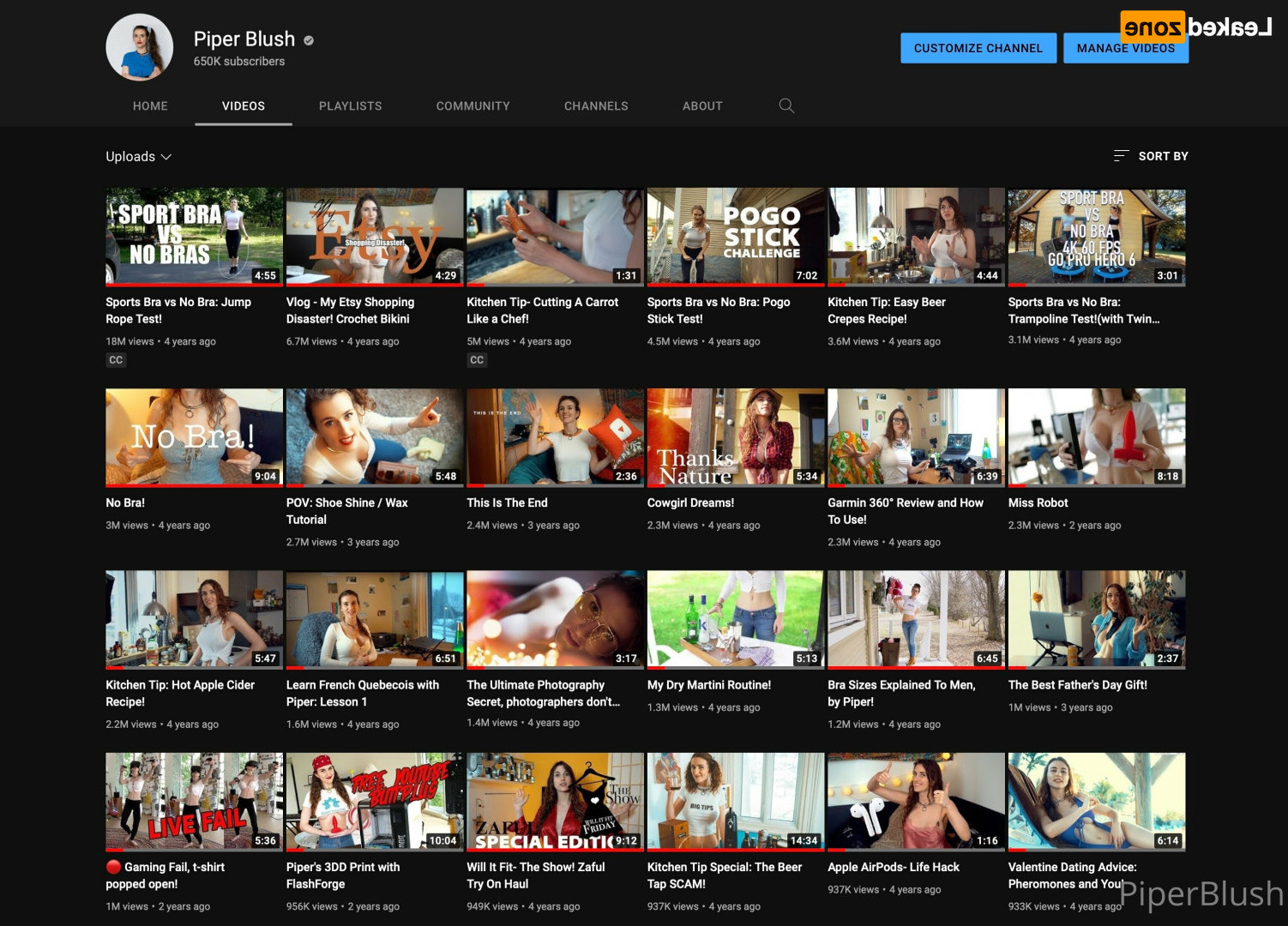Click the CUSTOMIZE CHANNEL button
Image resolution: width=1288 pixels, height=926 pixels.
point(978,48)
